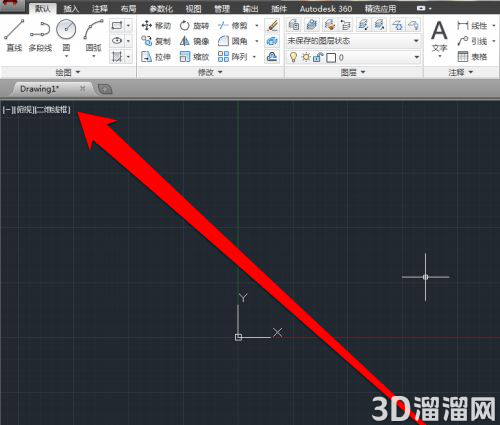Expand the Linear (线性) dimension dropdown arrow
This screenshot has height=425, width=500.
[494, 26]
